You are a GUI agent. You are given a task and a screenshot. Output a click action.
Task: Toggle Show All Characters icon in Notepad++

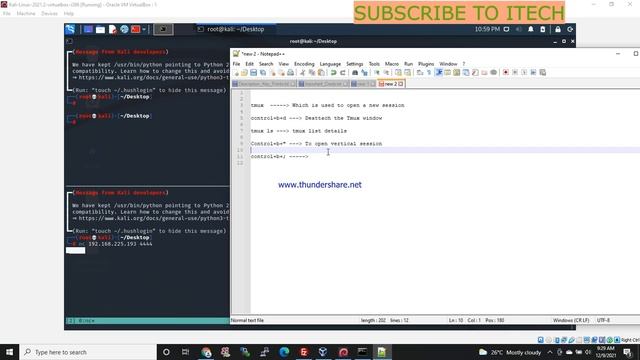pyautogui.click(x=429, y=73)
